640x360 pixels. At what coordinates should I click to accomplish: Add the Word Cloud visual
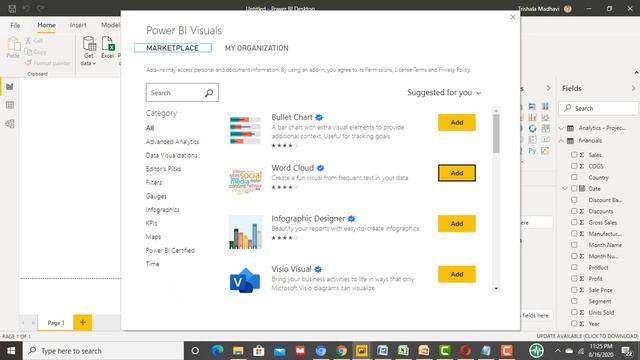(x=457, y=173)
